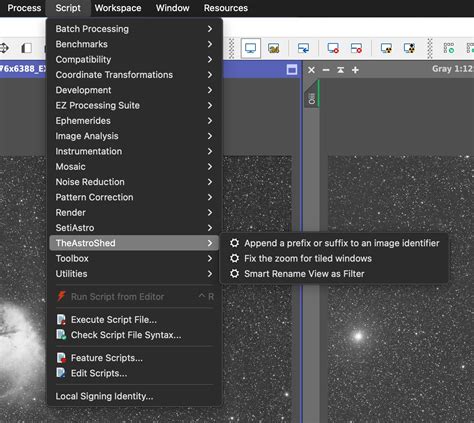The image size is (474, 423).
Task: Click the Gray 1:12 window title text
Action: (453, 69)
